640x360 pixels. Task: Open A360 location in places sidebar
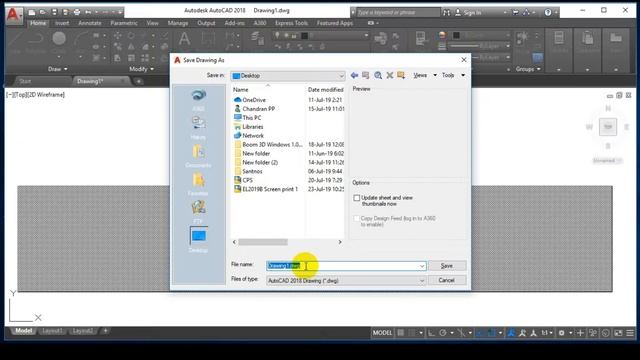pos(198,100)
